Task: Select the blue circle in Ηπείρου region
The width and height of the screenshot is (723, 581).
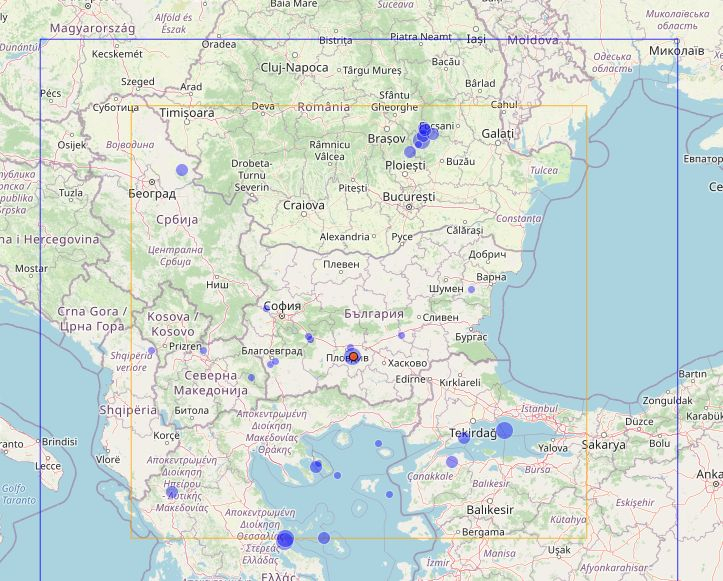Action: (172, 492)
